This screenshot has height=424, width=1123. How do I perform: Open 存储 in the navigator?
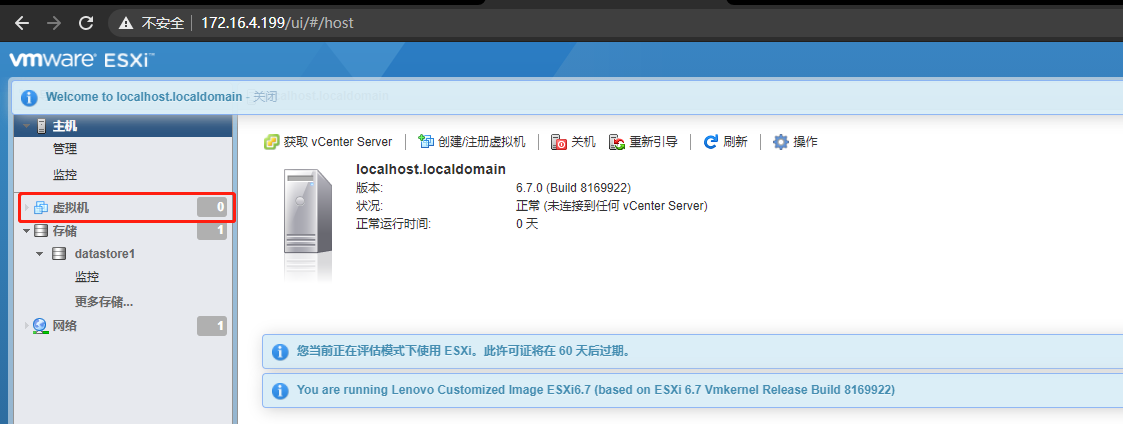[65, 231]
